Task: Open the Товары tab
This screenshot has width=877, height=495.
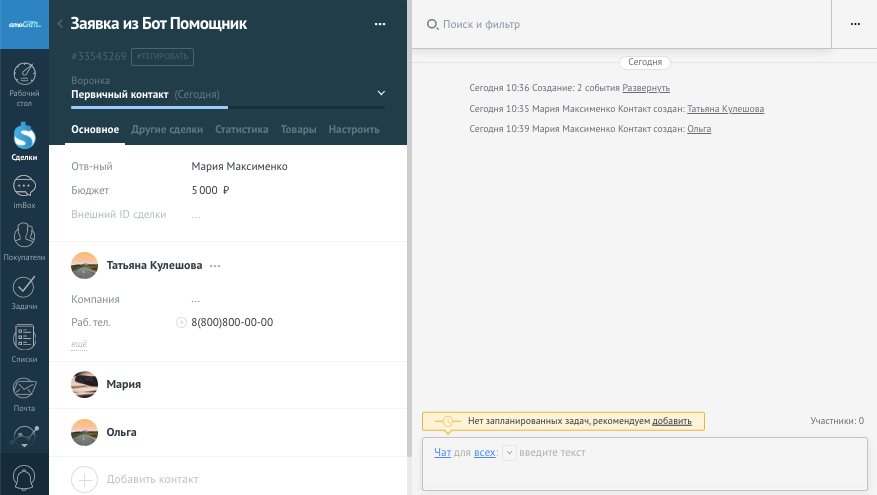Action: tap(298, 130)
